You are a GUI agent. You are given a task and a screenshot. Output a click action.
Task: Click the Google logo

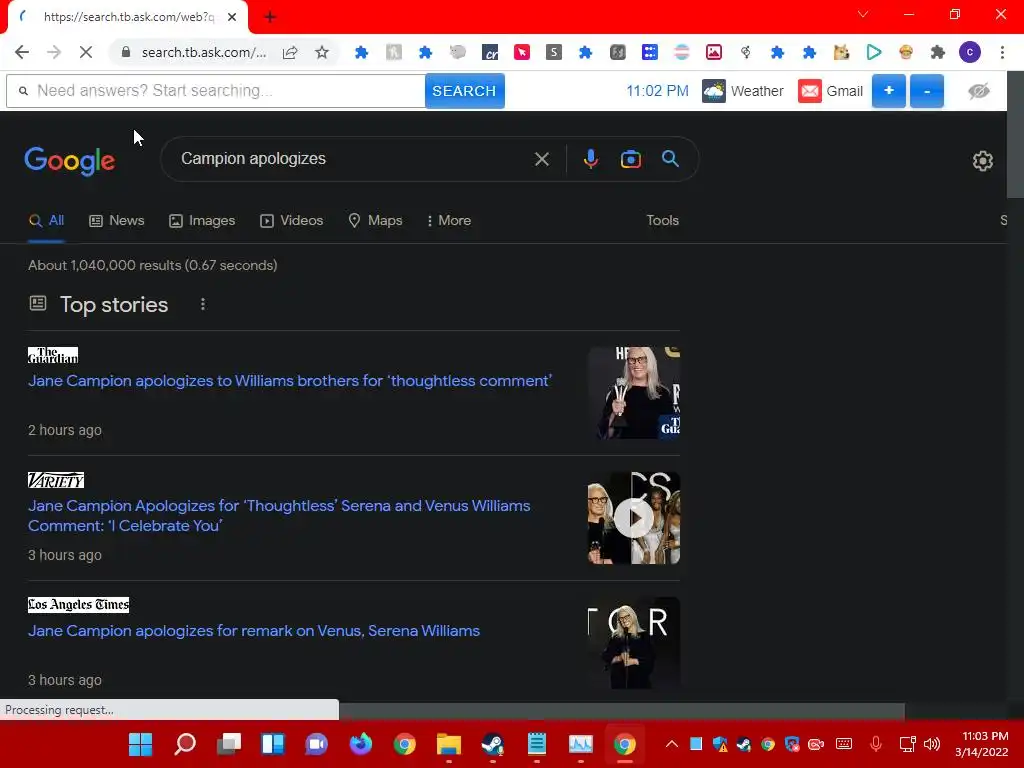(x=70, y=160)
